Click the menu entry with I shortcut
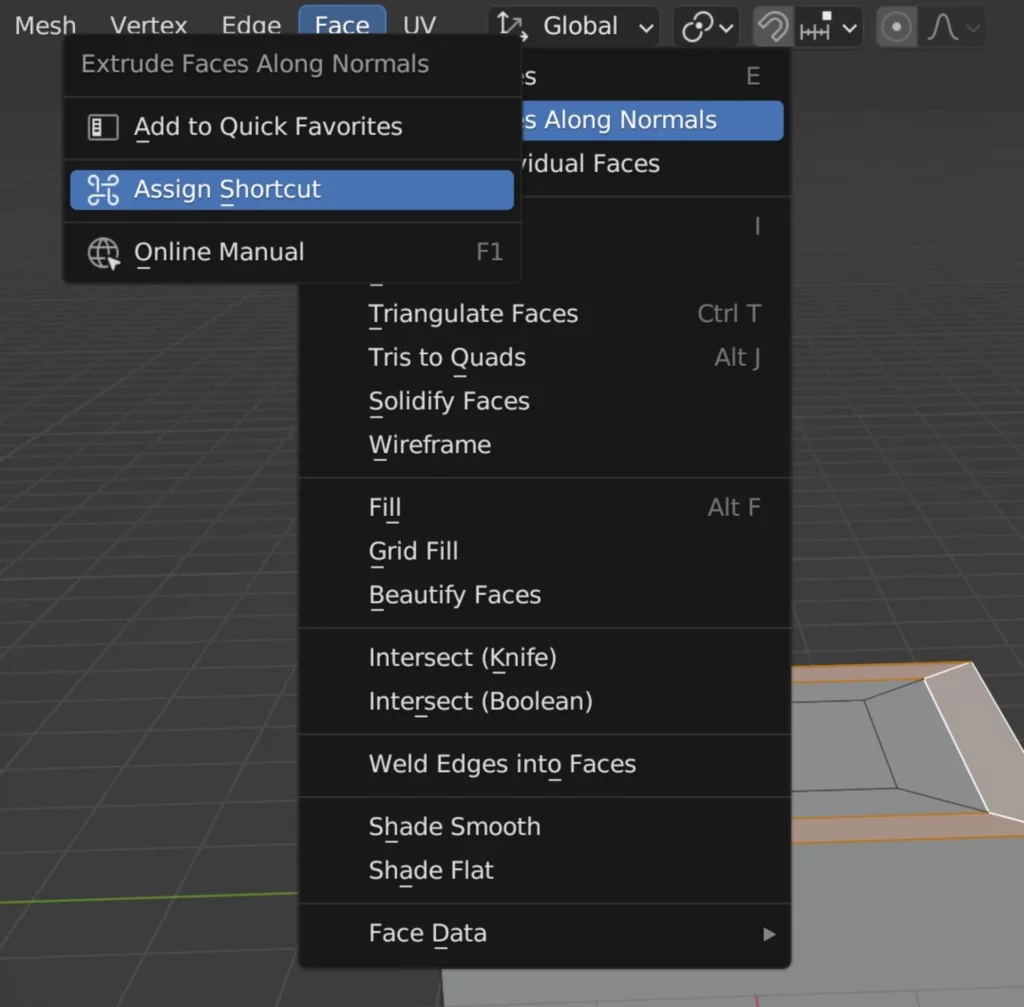The height and width of the screenshot is (1007, 1024). point(655,226)
